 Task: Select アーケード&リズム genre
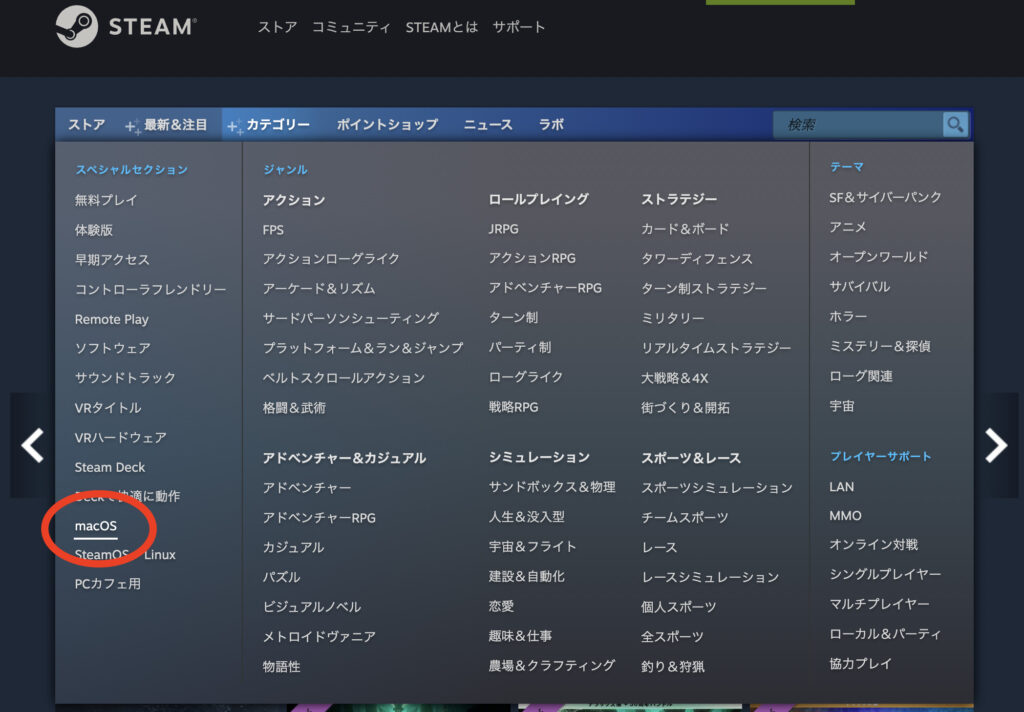(x=319, y=289)
